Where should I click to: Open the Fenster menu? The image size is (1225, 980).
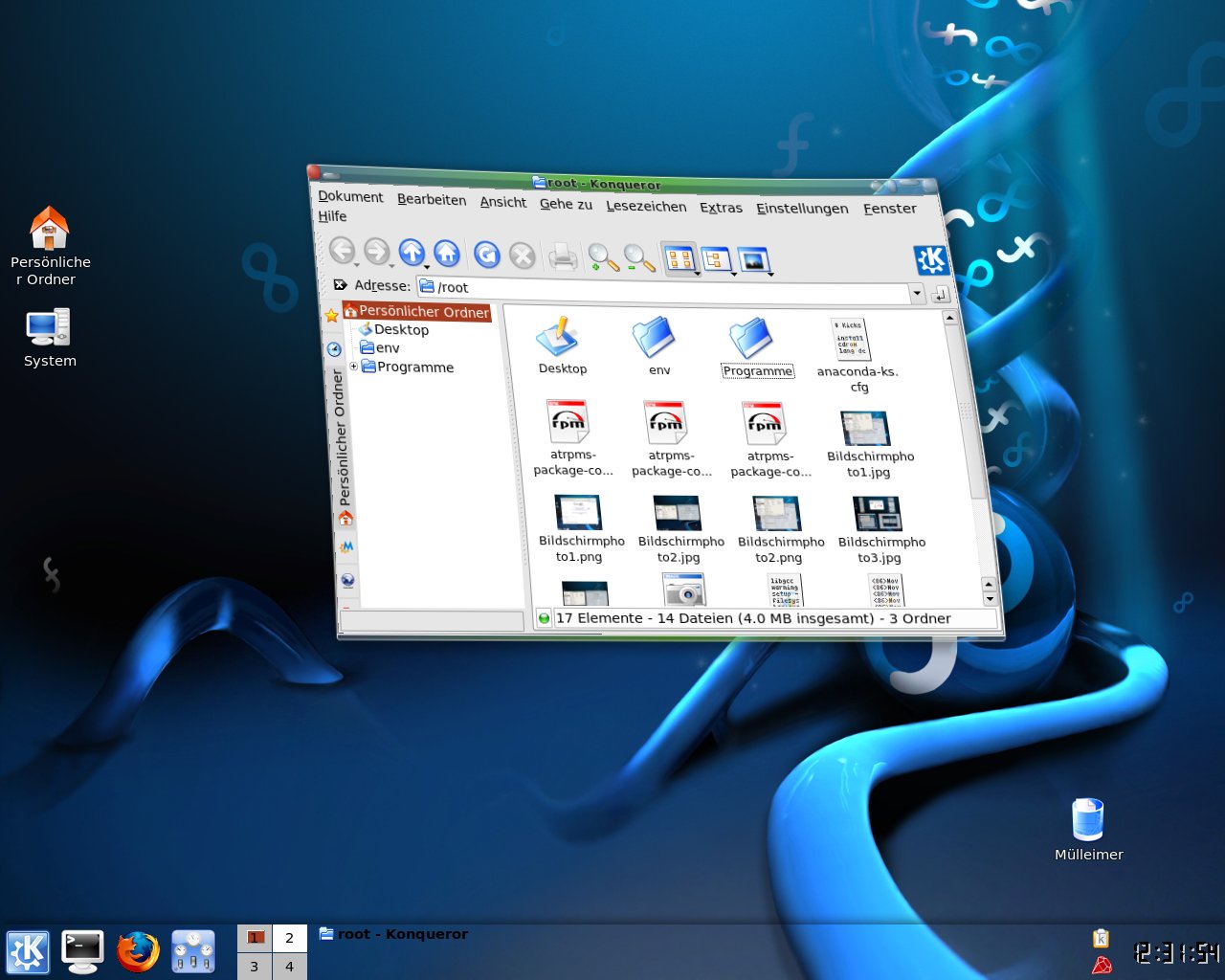click(890, 208)
